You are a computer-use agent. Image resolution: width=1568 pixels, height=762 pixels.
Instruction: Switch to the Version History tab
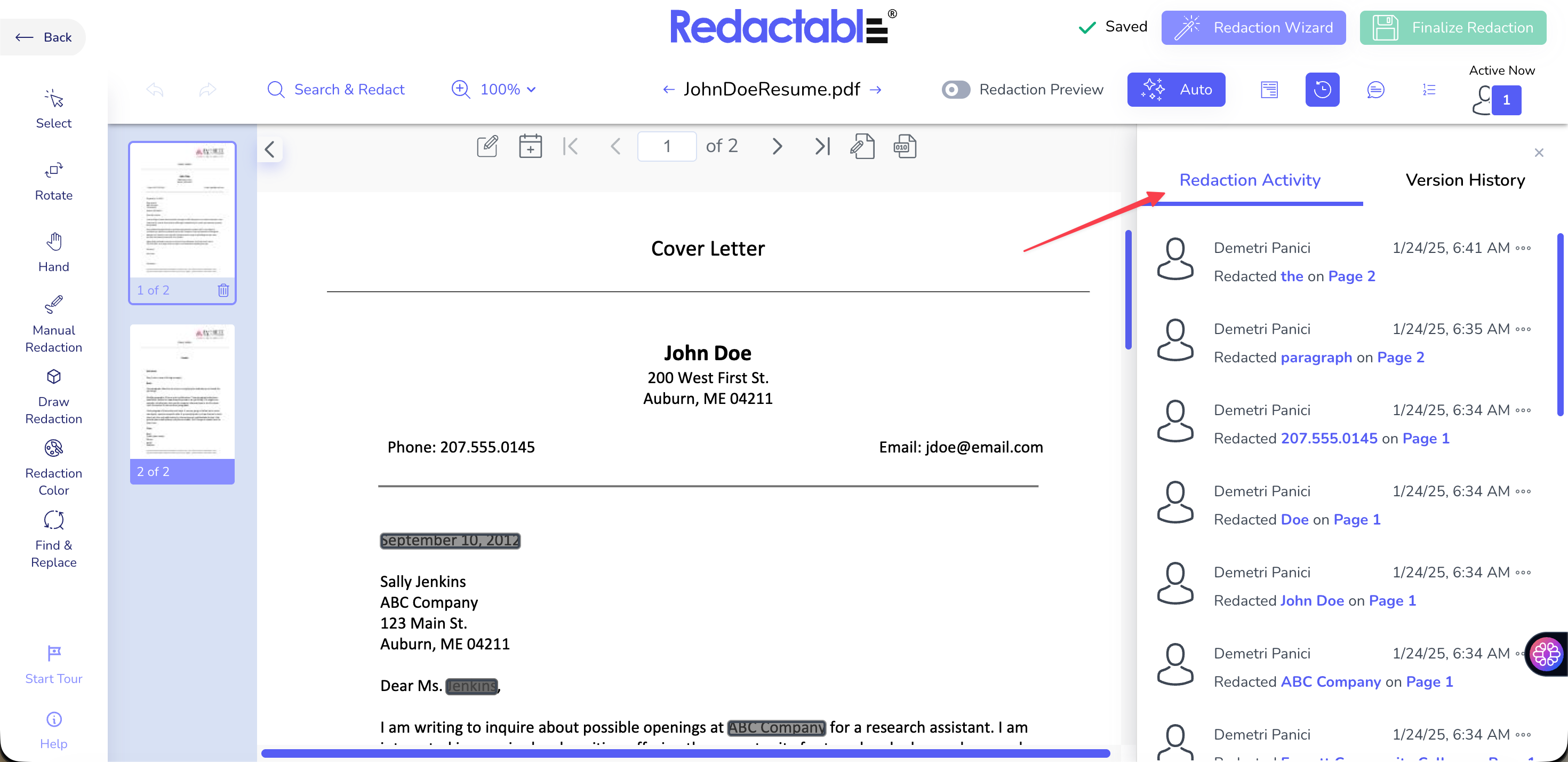click(x=1465, y=180)
